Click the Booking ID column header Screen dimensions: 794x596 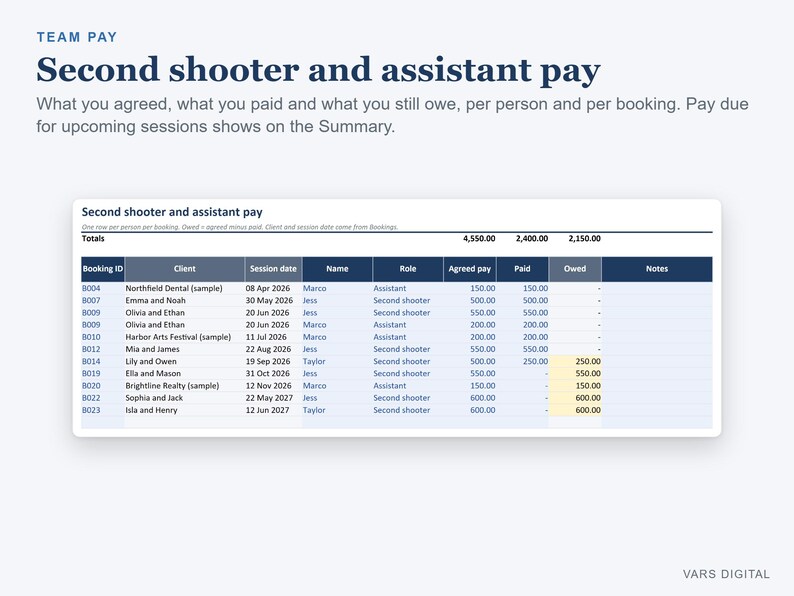[x=103, y=269]
